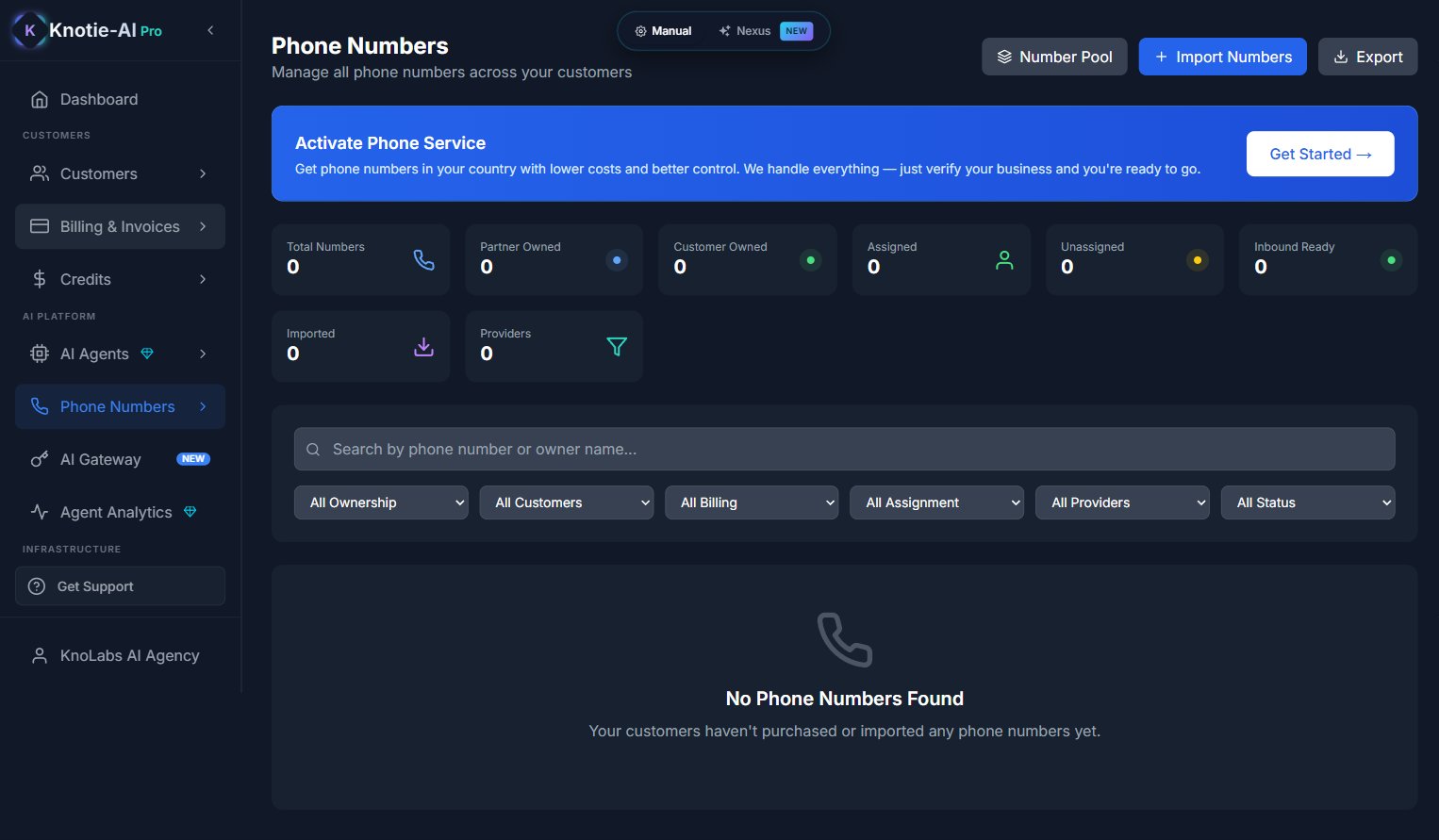Viewport: 1439px width, 840px height.
Task: Open the All Ownership dropdown
Action: point(382,502)
